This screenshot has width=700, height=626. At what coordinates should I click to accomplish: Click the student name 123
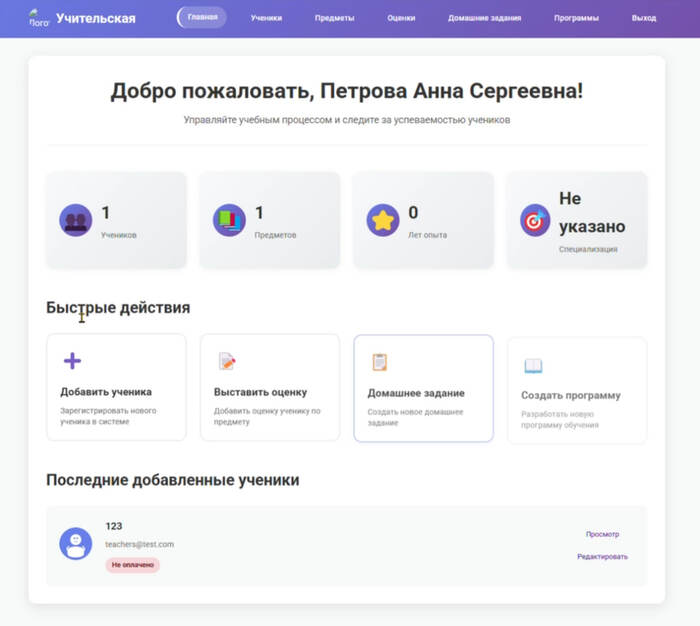pos(113,526)
